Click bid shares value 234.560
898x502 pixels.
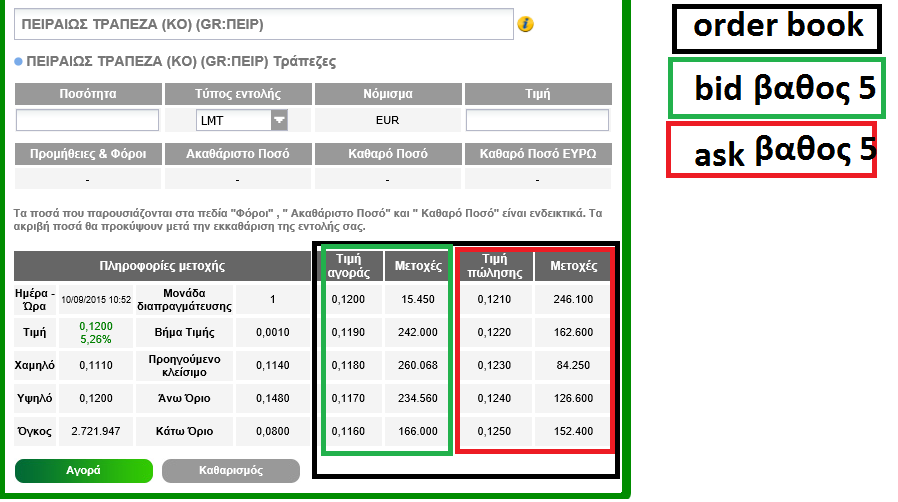418,398
